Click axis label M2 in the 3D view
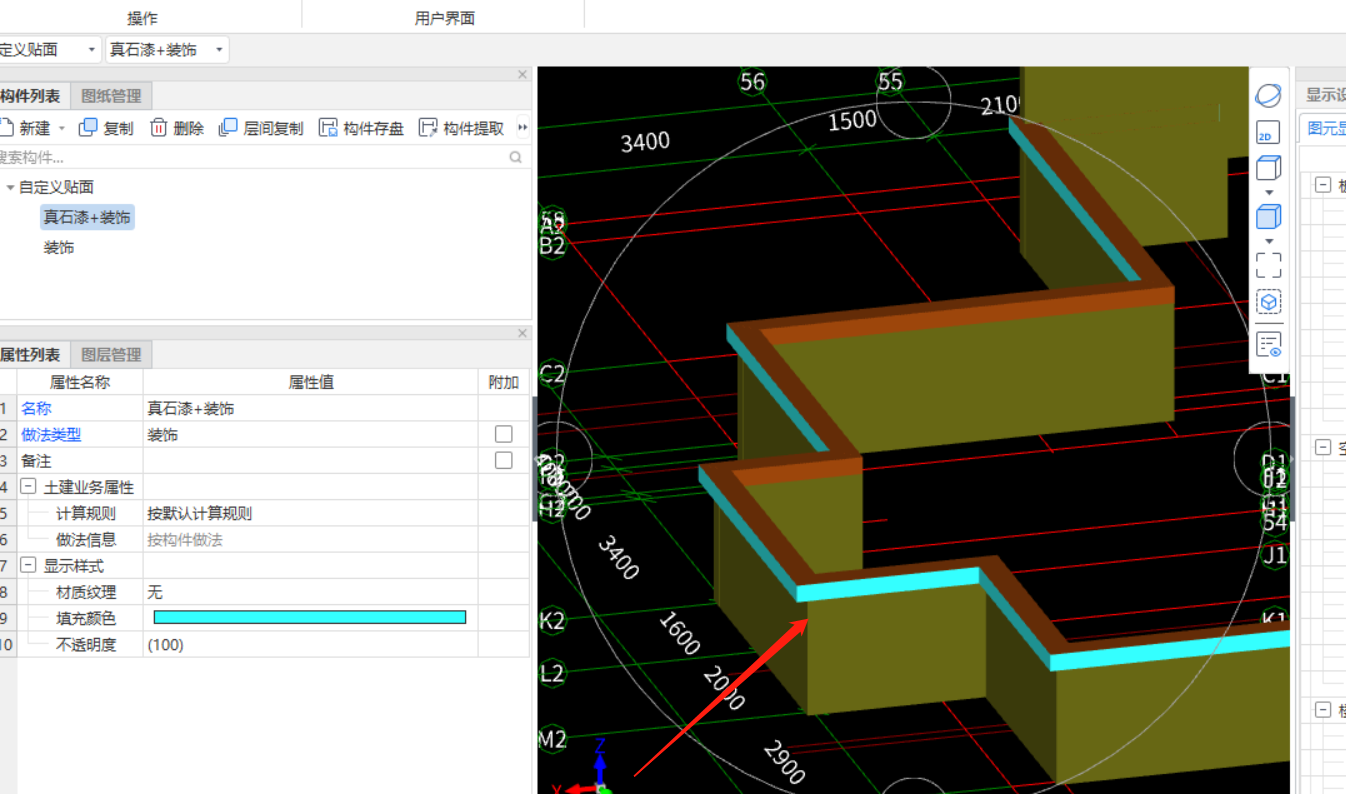Image resolution: width=1346 pixels, height=794 pixels. coord(552,739)
